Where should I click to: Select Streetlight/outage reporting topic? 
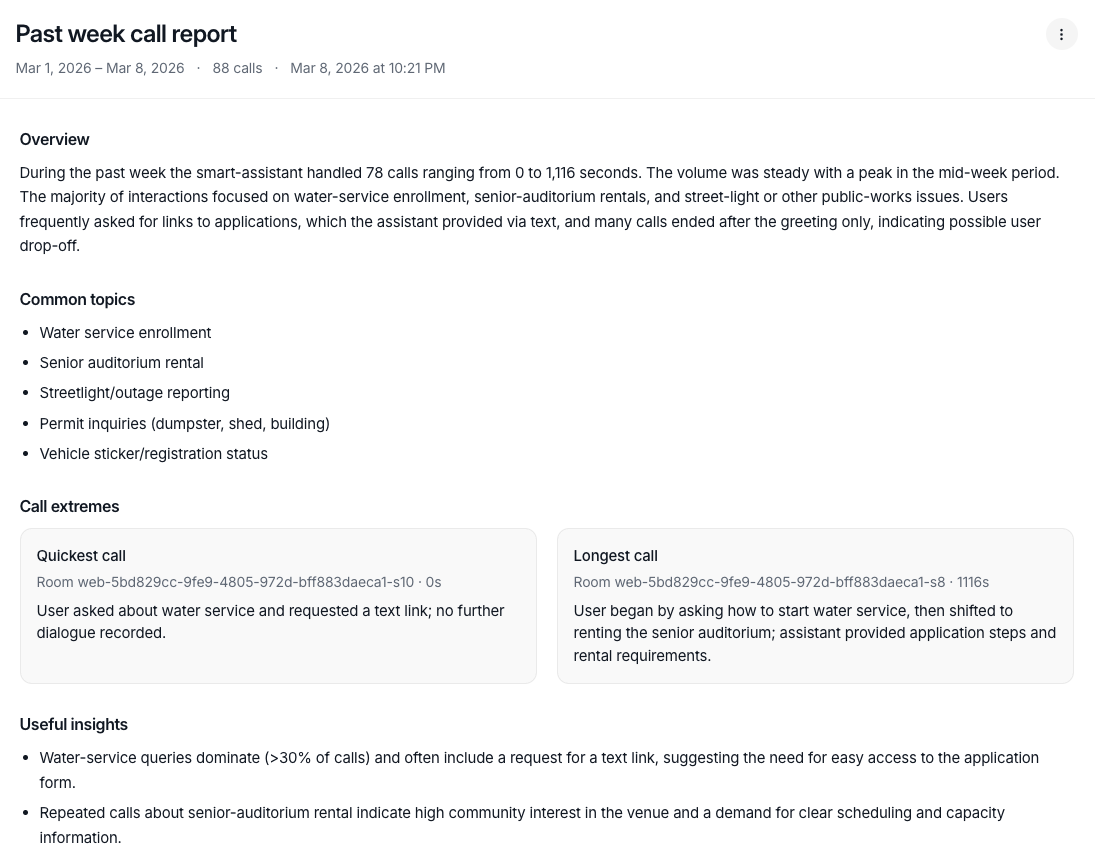(x=134, y=393)
